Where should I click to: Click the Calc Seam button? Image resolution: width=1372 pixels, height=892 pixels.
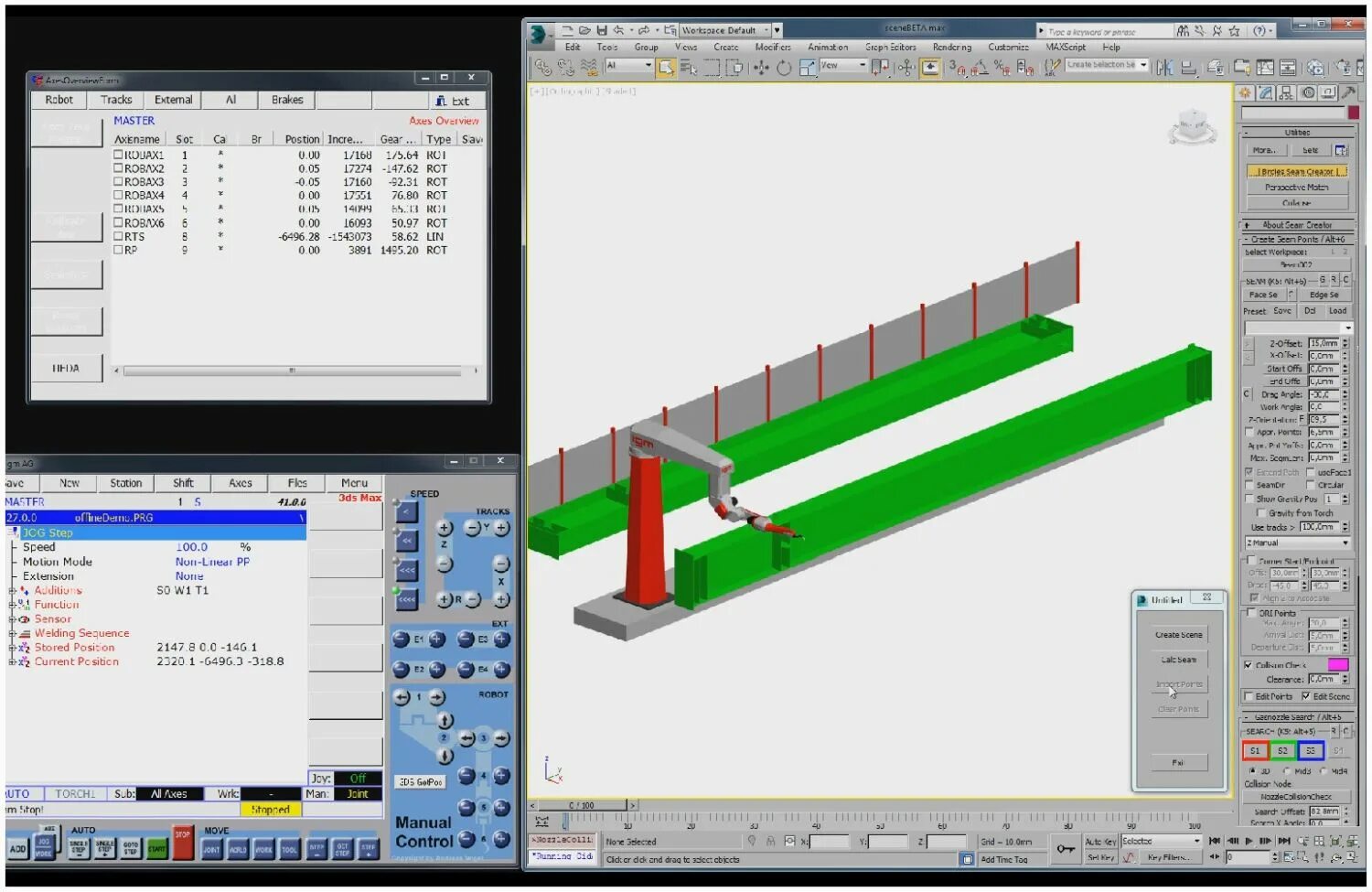click(1178, 660)
